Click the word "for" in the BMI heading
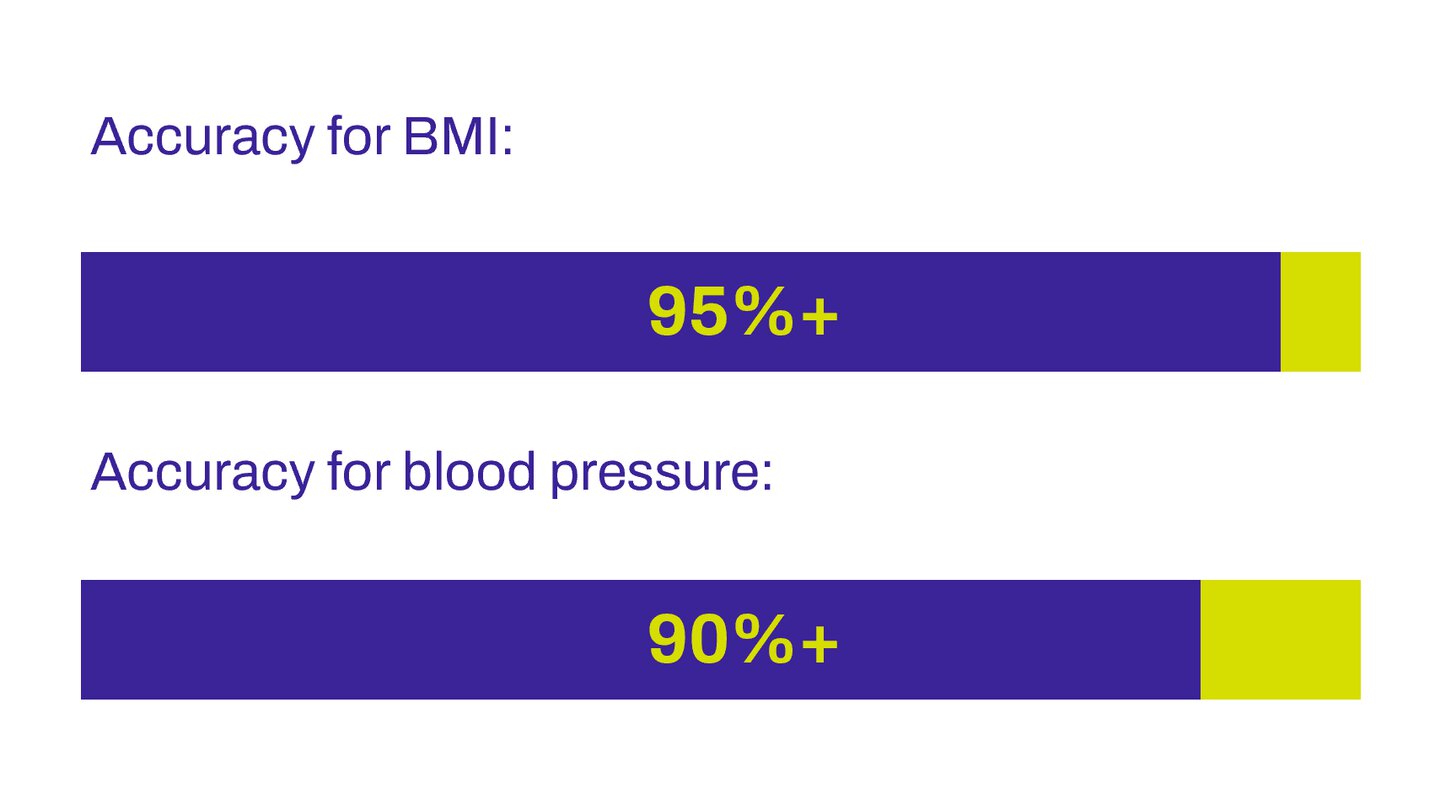1440x810 pixels. coord(357,137)
